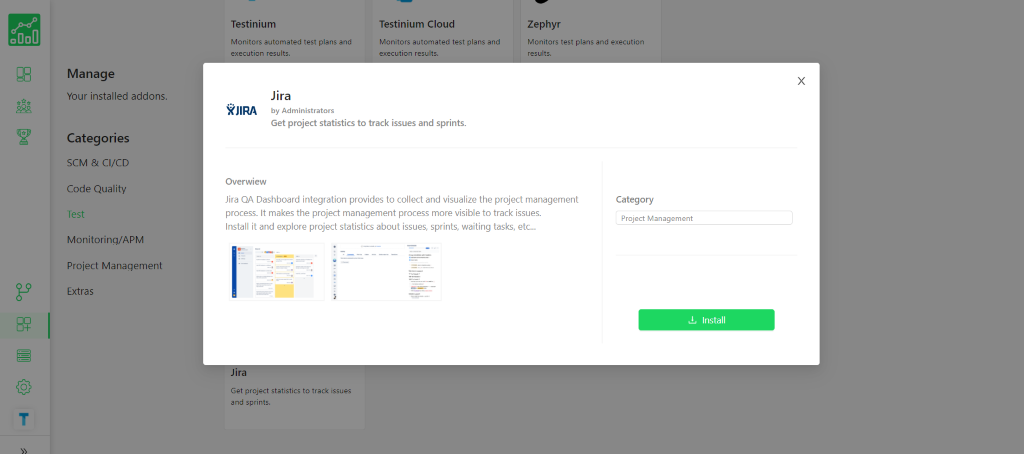Image resolution: width=1024 pixels, height=454 pixels.
Task: Select the Extras category
Action: point(80,291)
